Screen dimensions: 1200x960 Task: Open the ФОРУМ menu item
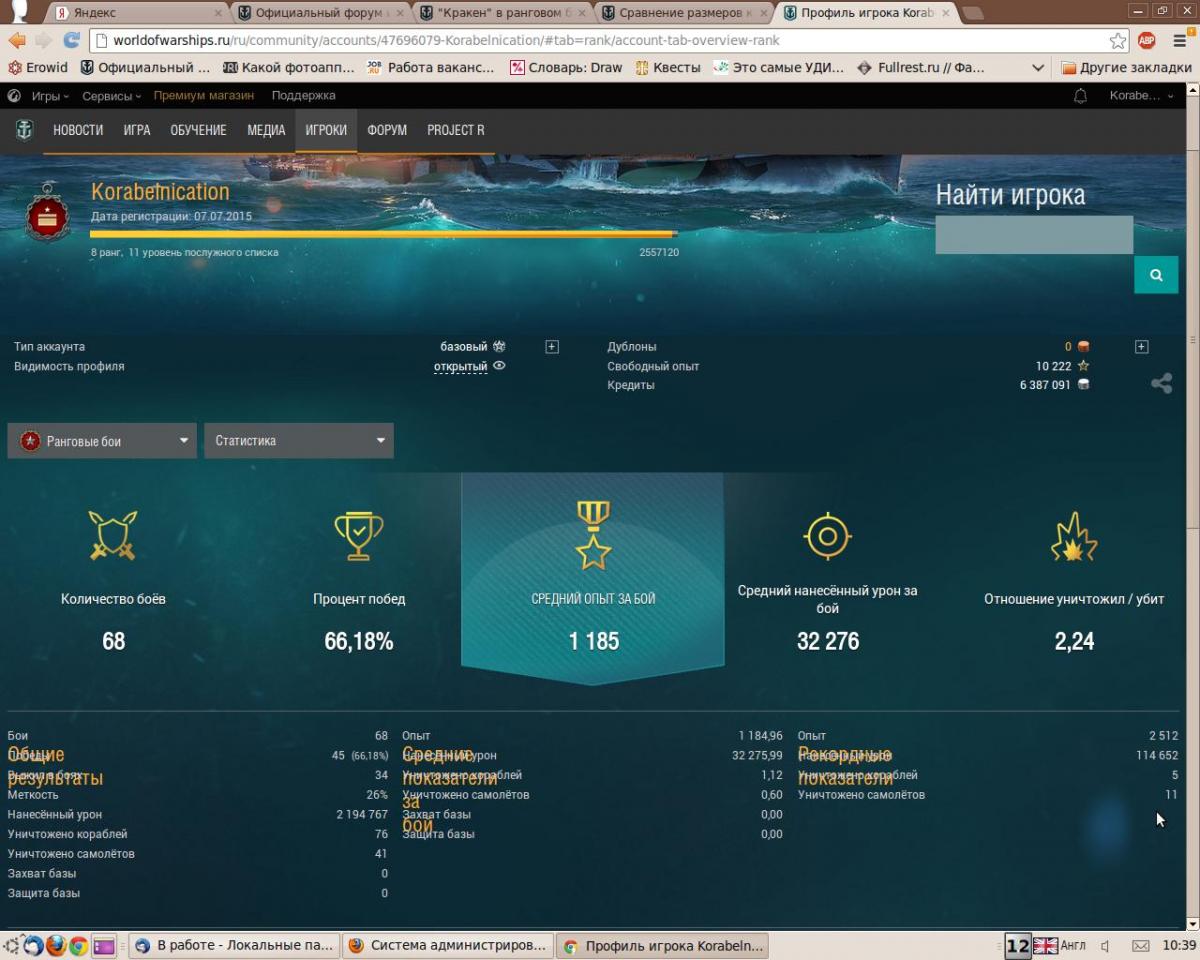(x=387, y=131)
